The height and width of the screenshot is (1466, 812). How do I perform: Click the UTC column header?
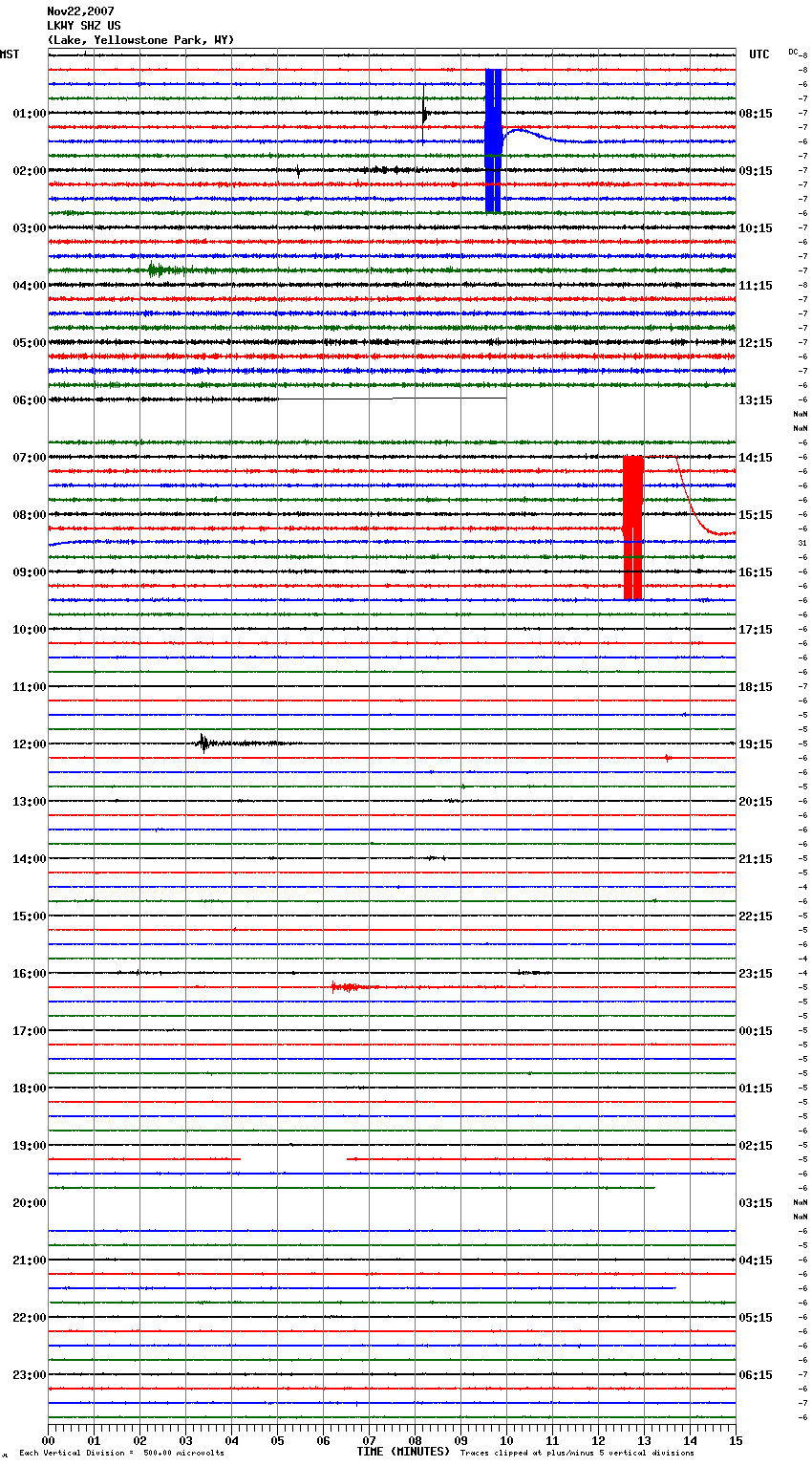tap(759, 54)
